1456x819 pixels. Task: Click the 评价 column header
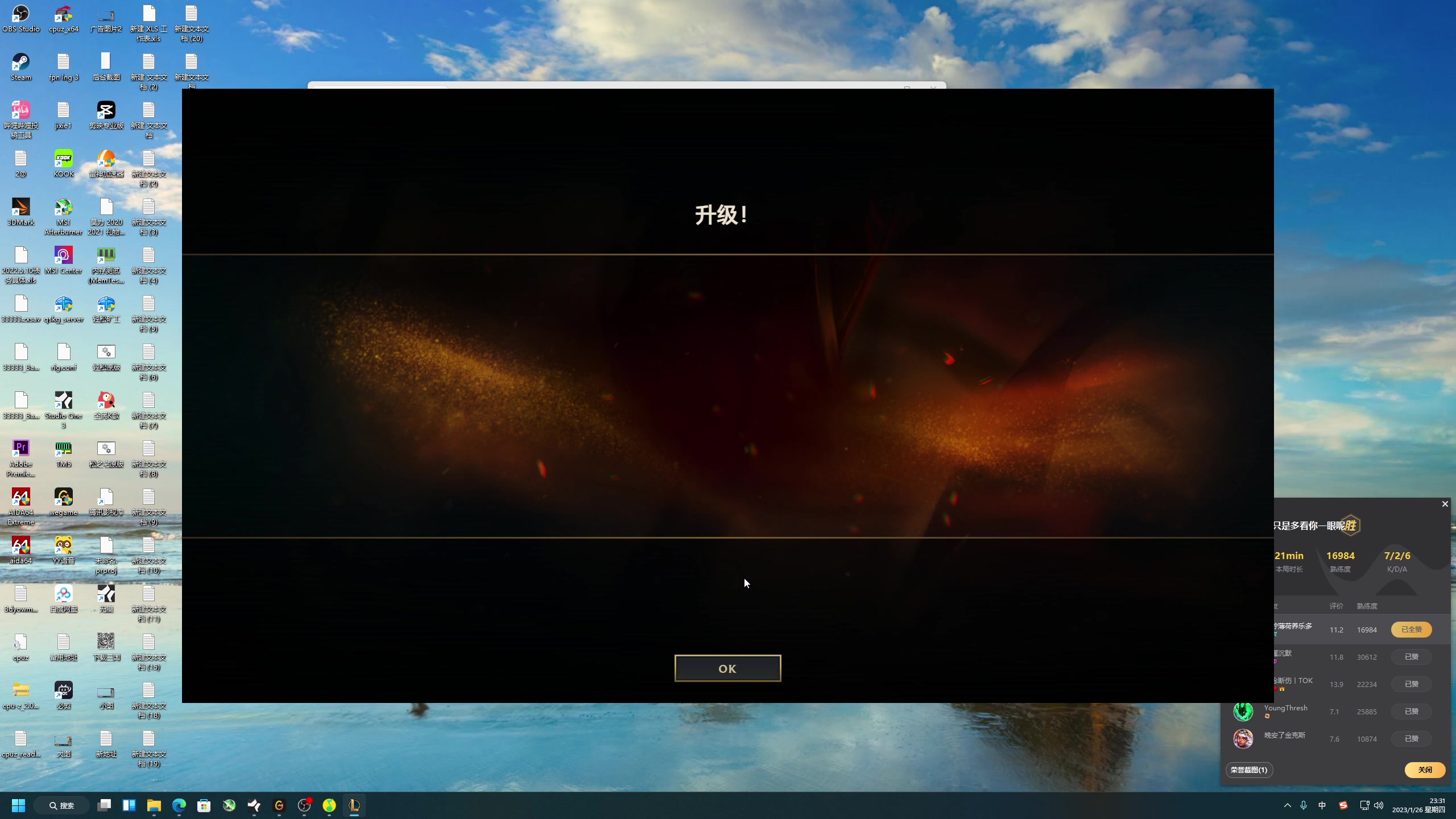1336,606
